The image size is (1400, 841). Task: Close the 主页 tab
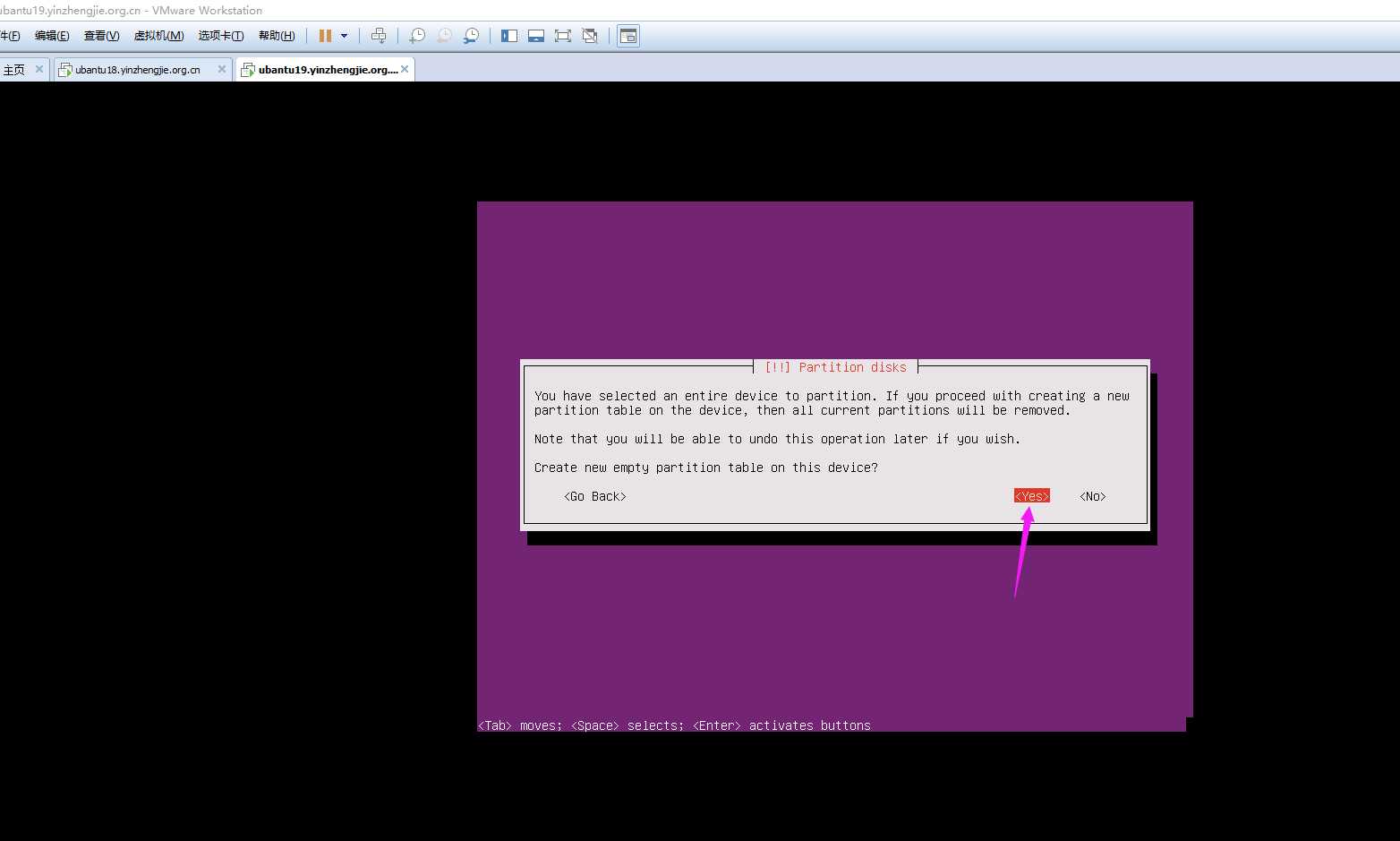pos(39,69)
